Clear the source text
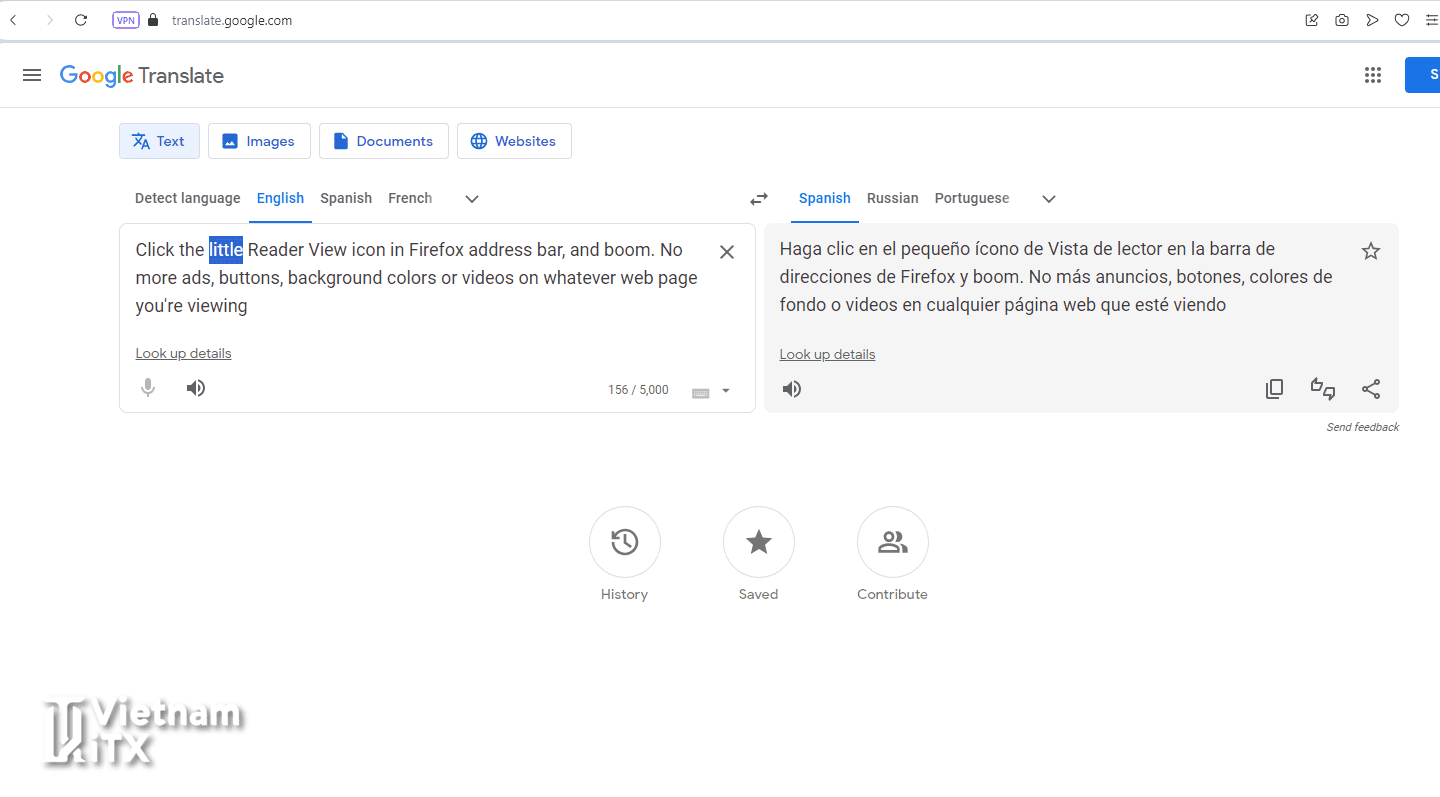 [727, 252]
